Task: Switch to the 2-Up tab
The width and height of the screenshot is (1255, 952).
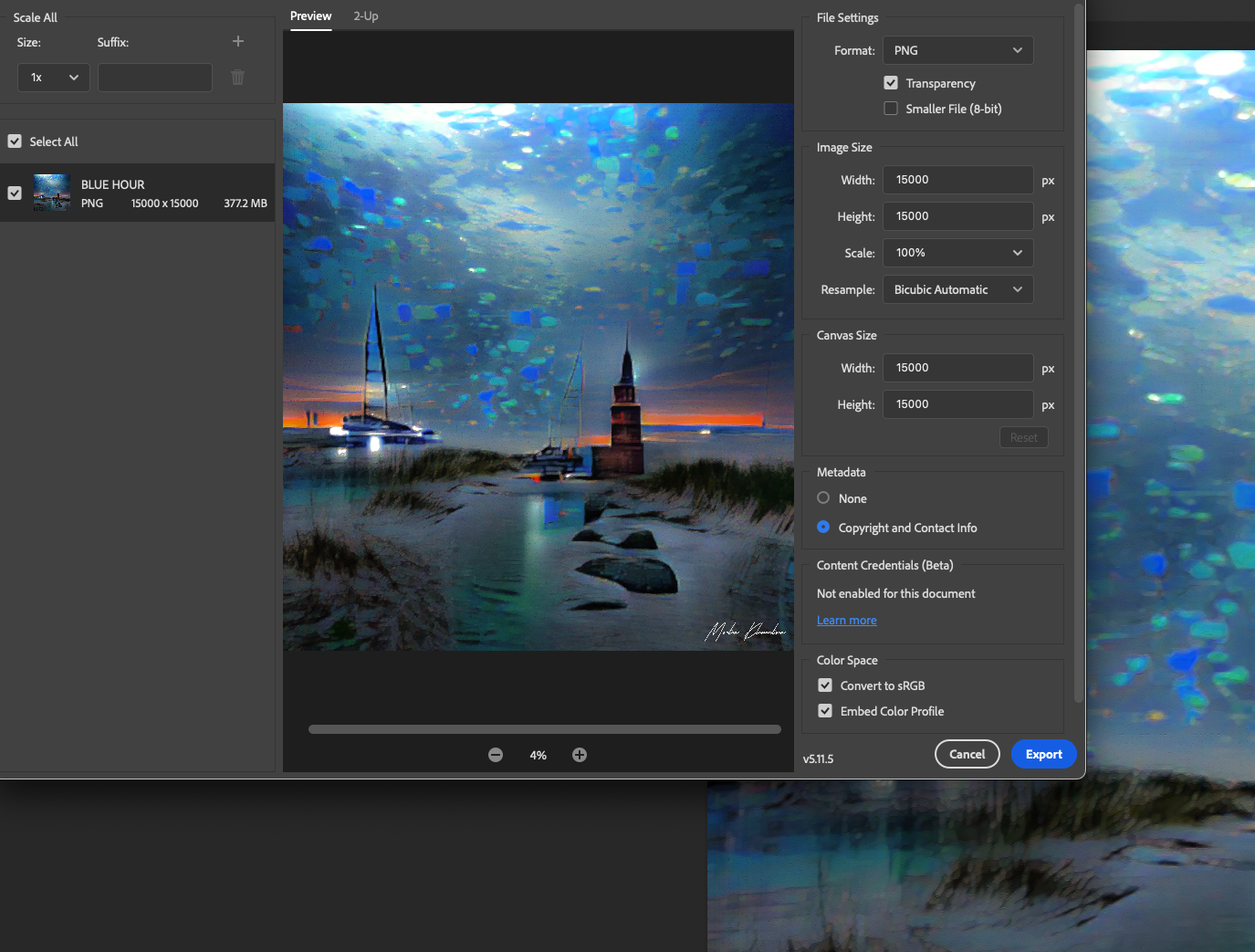Action: coord(366,16)
